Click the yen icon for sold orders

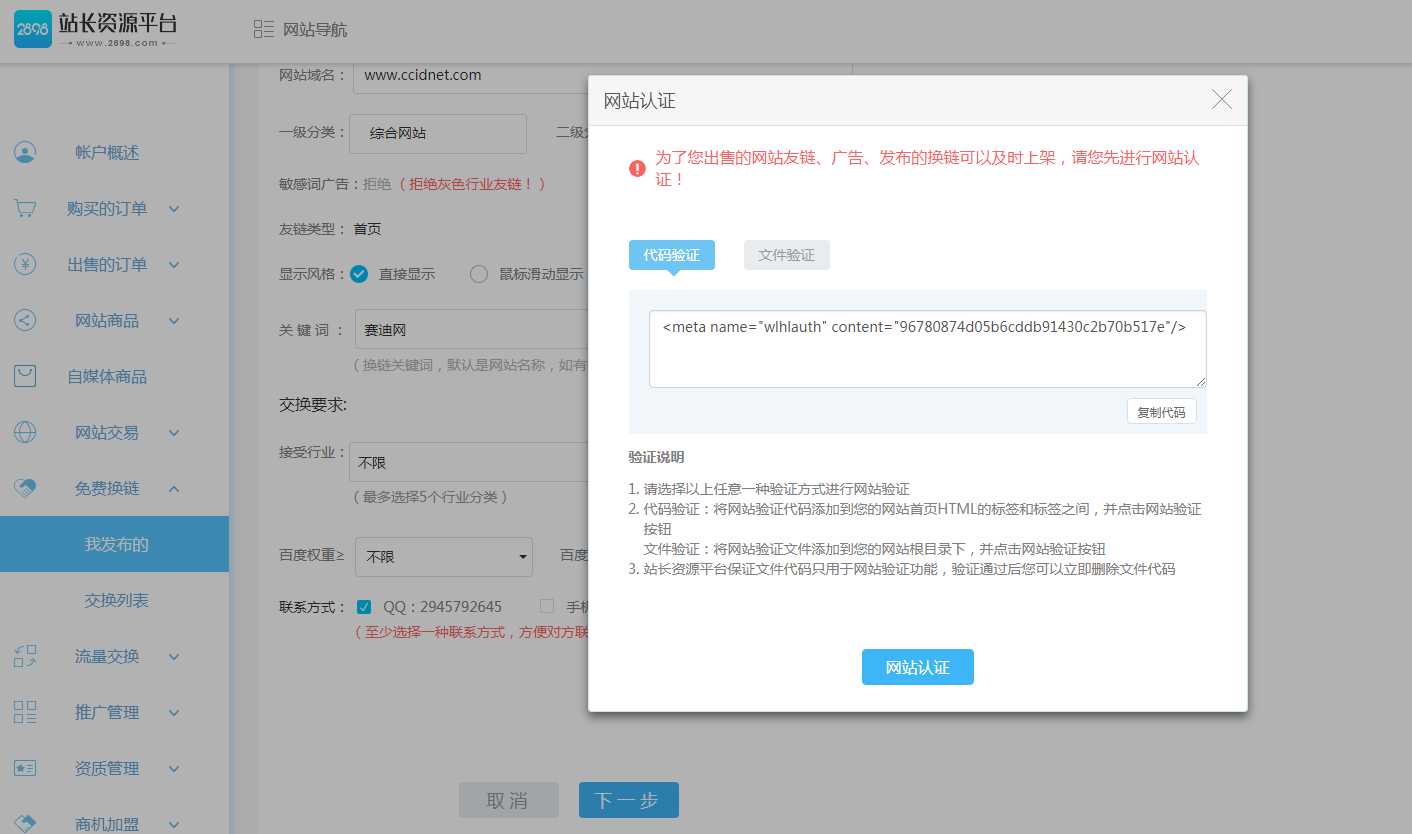pos(25,265)
